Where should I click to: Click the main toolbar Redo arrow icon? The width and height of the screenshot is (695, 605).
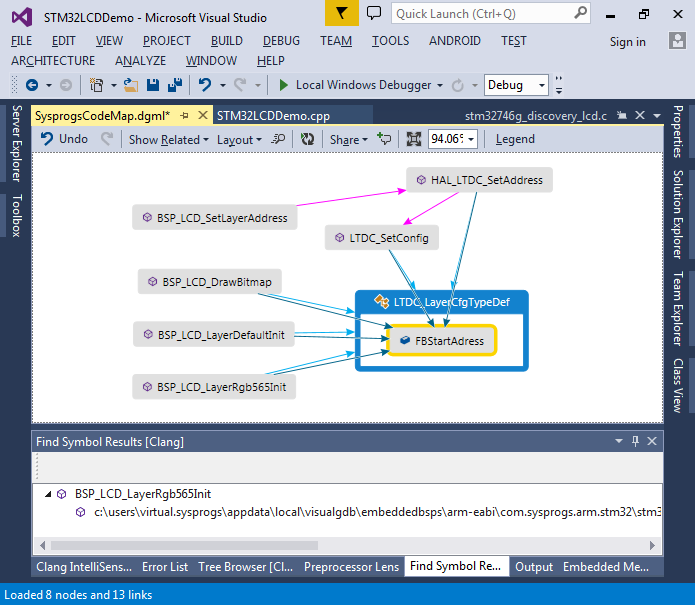(240, 85)
